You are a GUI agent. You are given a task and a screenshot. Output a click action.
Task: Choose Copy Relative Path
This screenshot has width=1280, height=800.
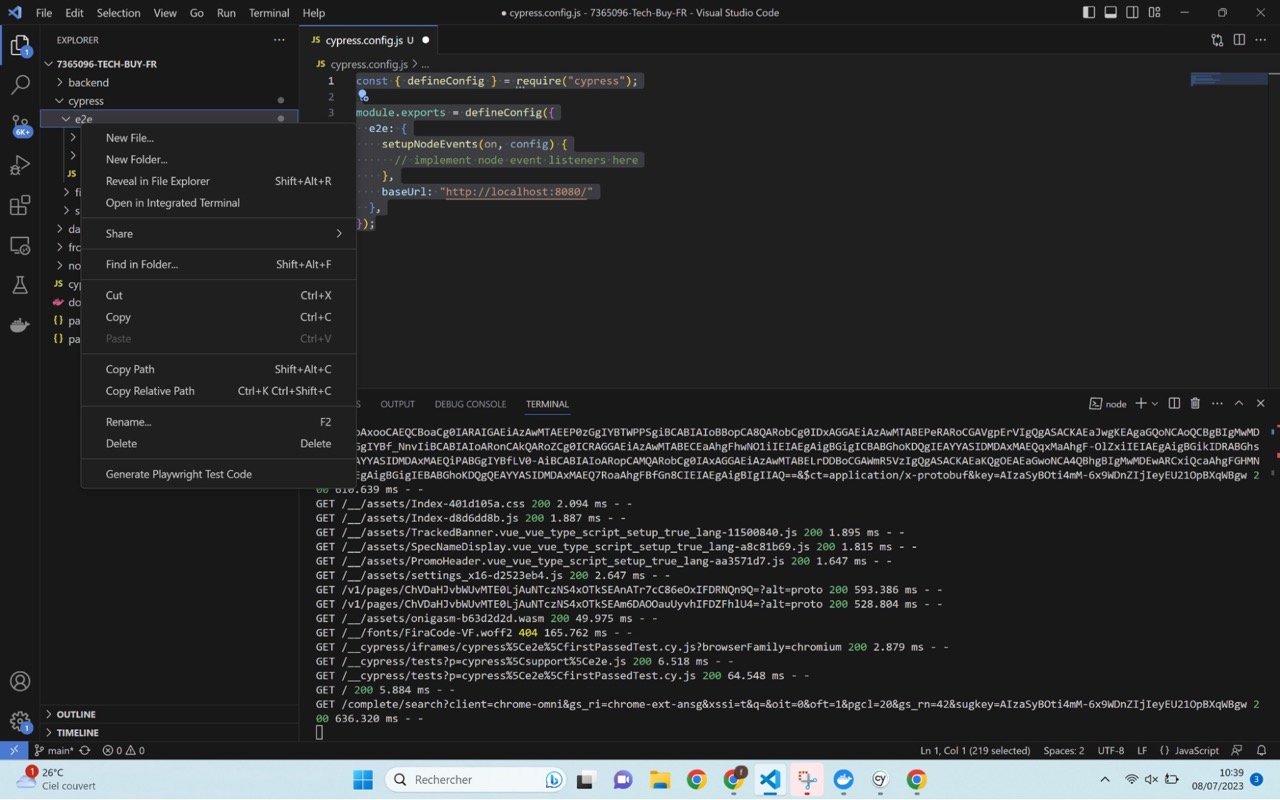tap(218, 391)
